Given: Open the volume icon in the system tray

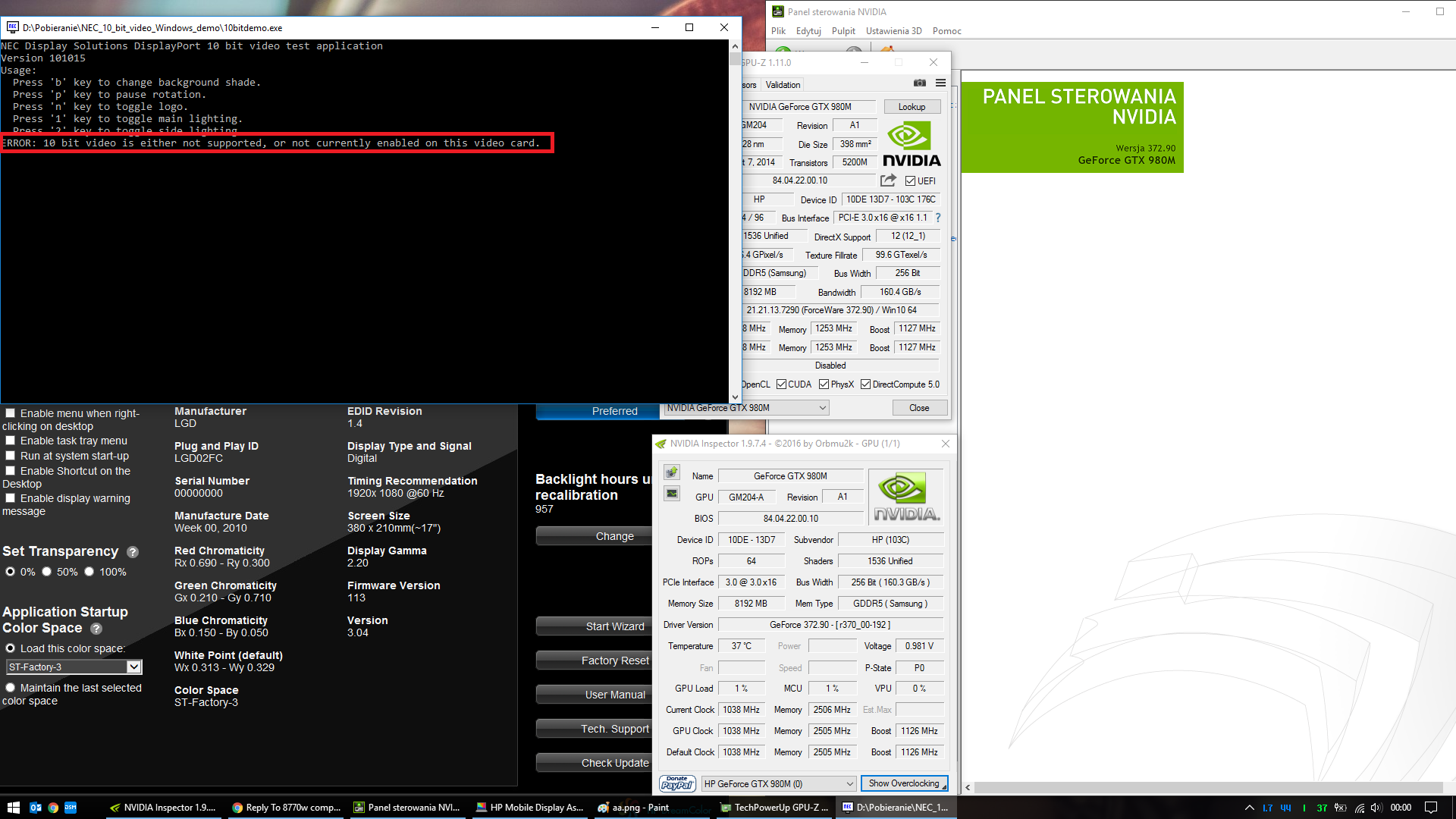Looking at the screenshot, I should (x=1376, y=808).
